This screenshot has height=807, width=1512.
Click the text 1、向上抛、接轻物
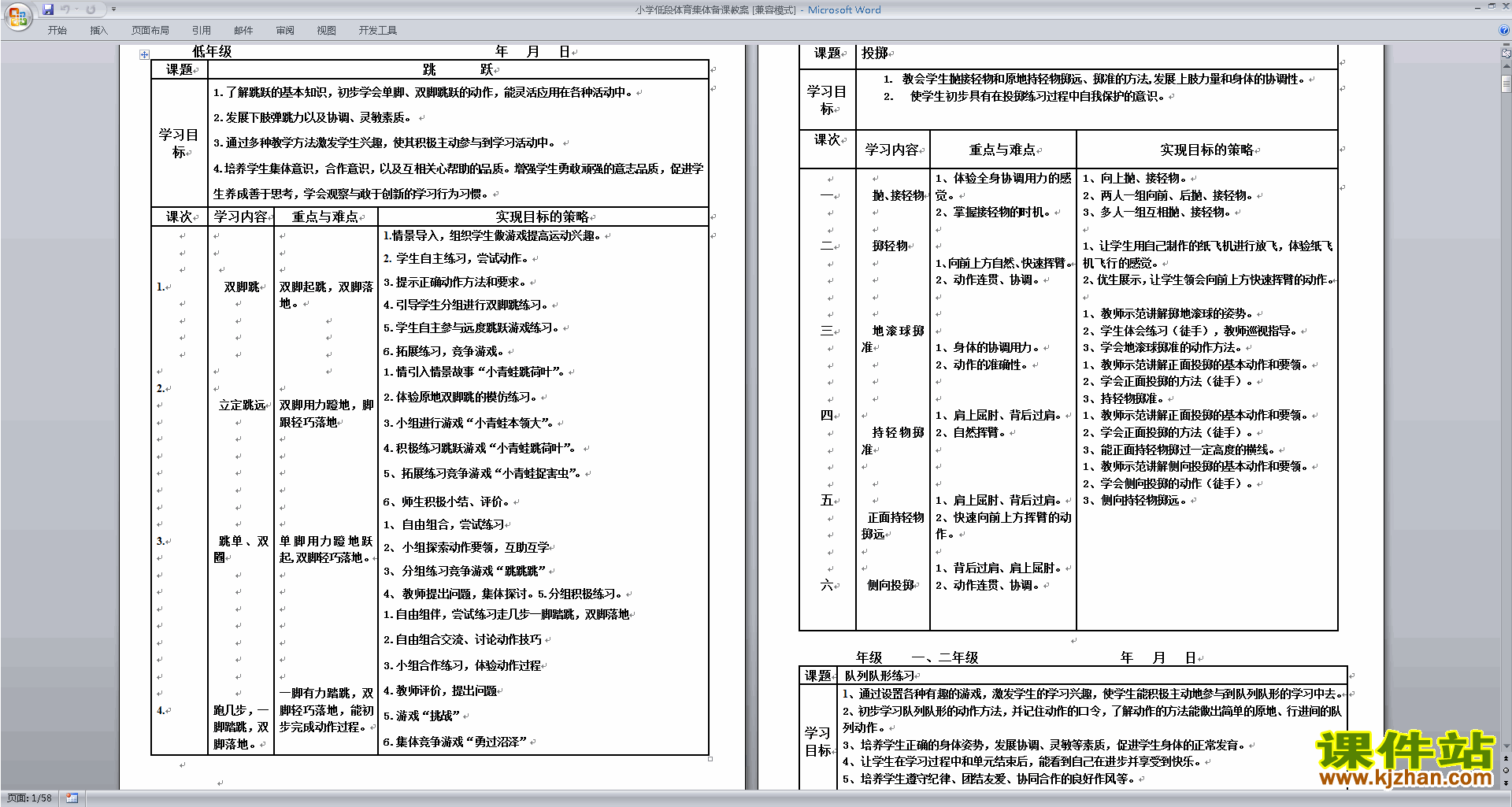click(1136, 178)
